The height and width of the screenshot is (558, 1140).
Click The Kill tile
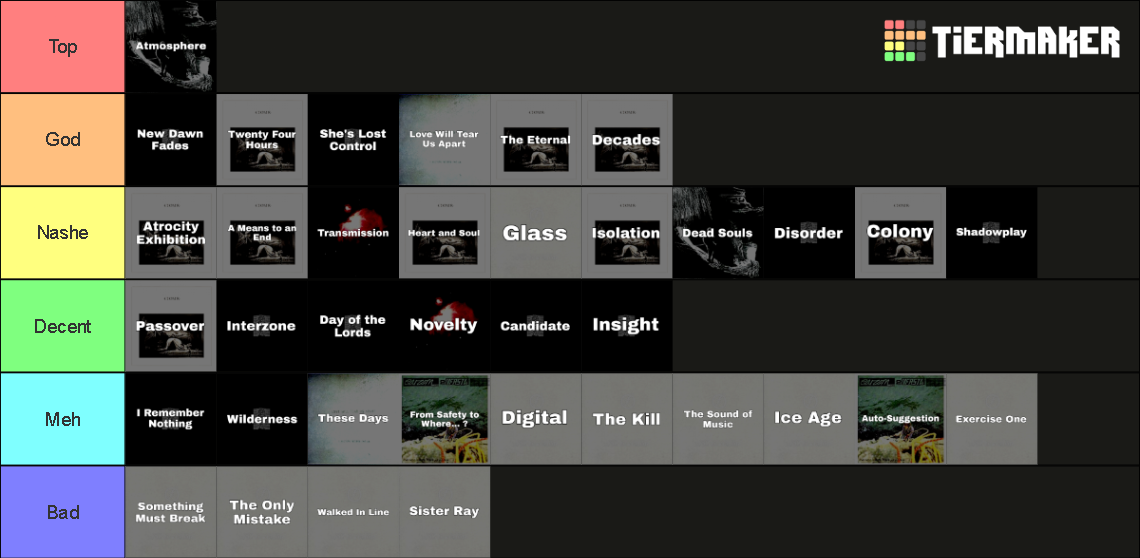627,419
